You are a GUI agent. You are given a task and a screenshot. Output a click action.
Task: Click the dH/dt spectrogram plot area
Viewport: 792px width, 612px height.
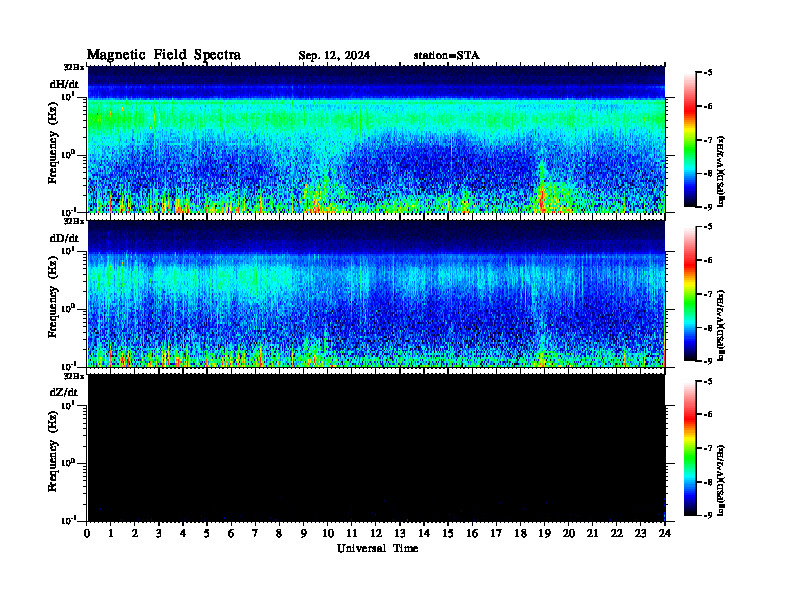coord(376,139)
